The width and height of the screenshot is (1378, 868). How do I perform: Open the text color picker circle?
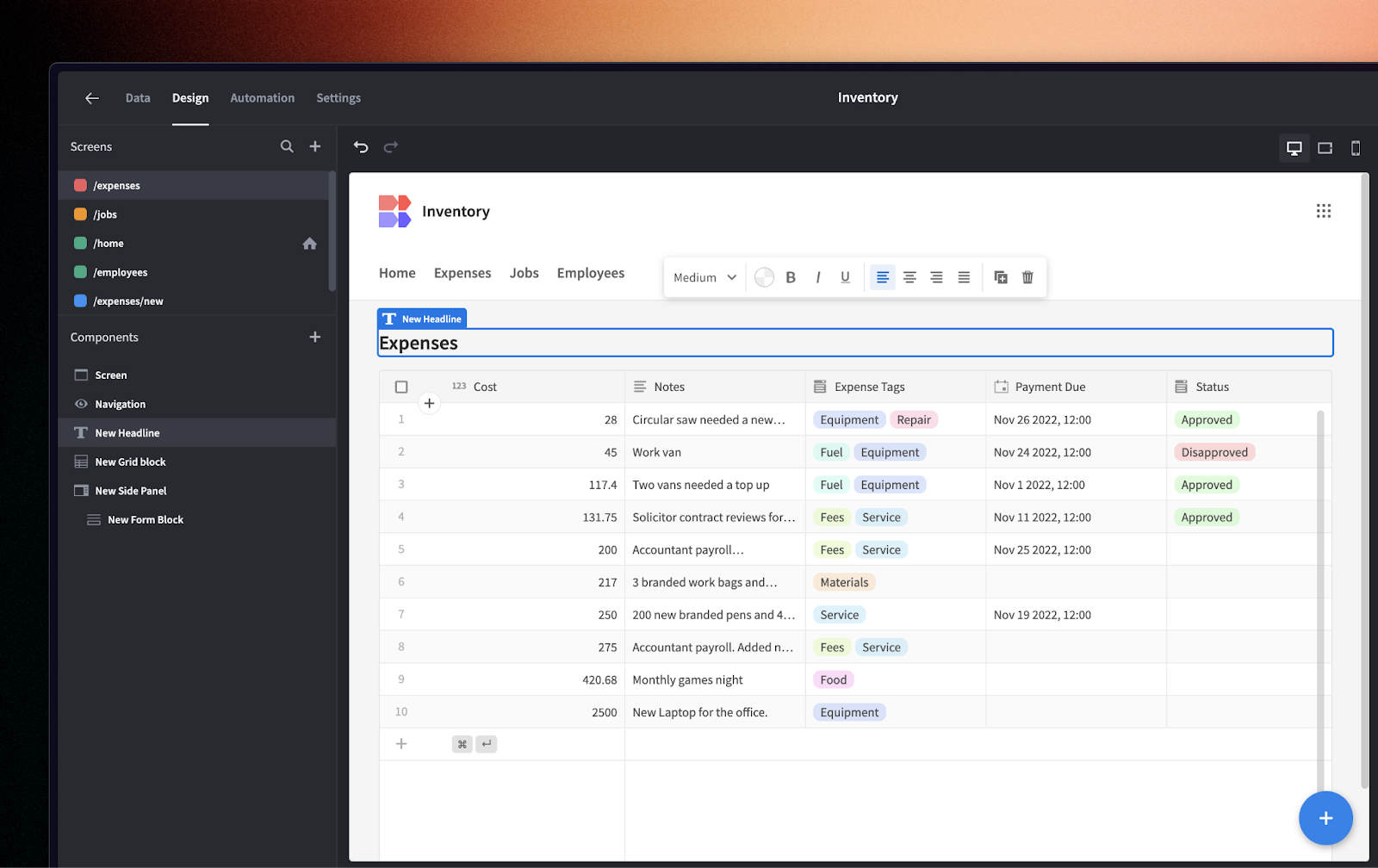pos(763,276)
